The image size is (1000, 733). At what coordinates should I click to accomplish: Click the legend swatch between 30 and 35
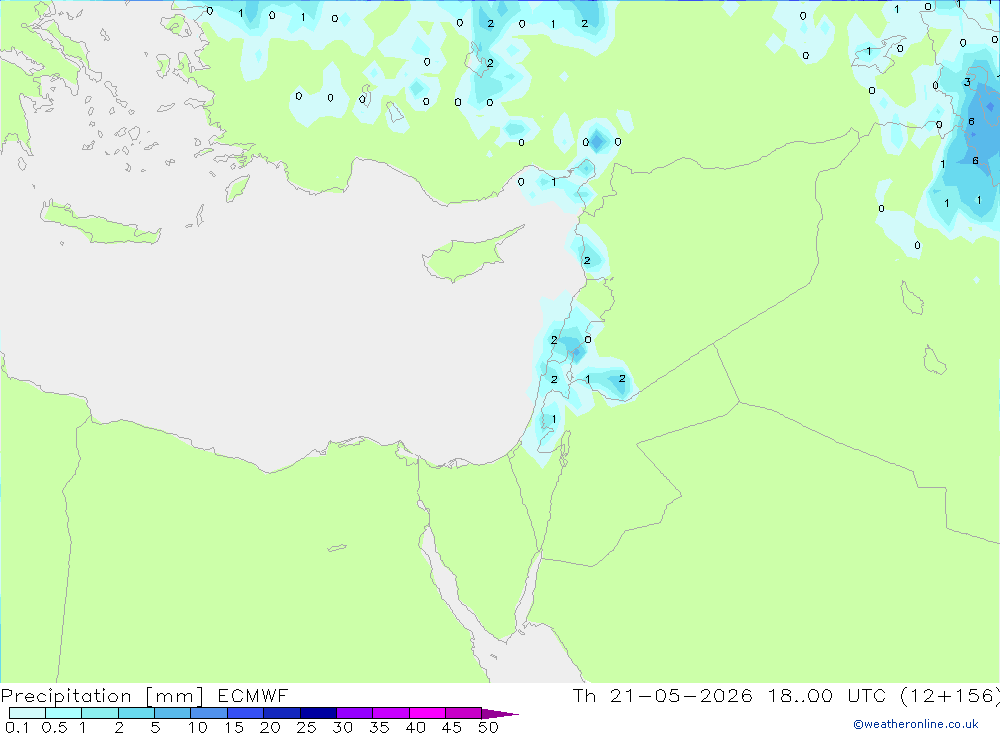coord(355,713)
